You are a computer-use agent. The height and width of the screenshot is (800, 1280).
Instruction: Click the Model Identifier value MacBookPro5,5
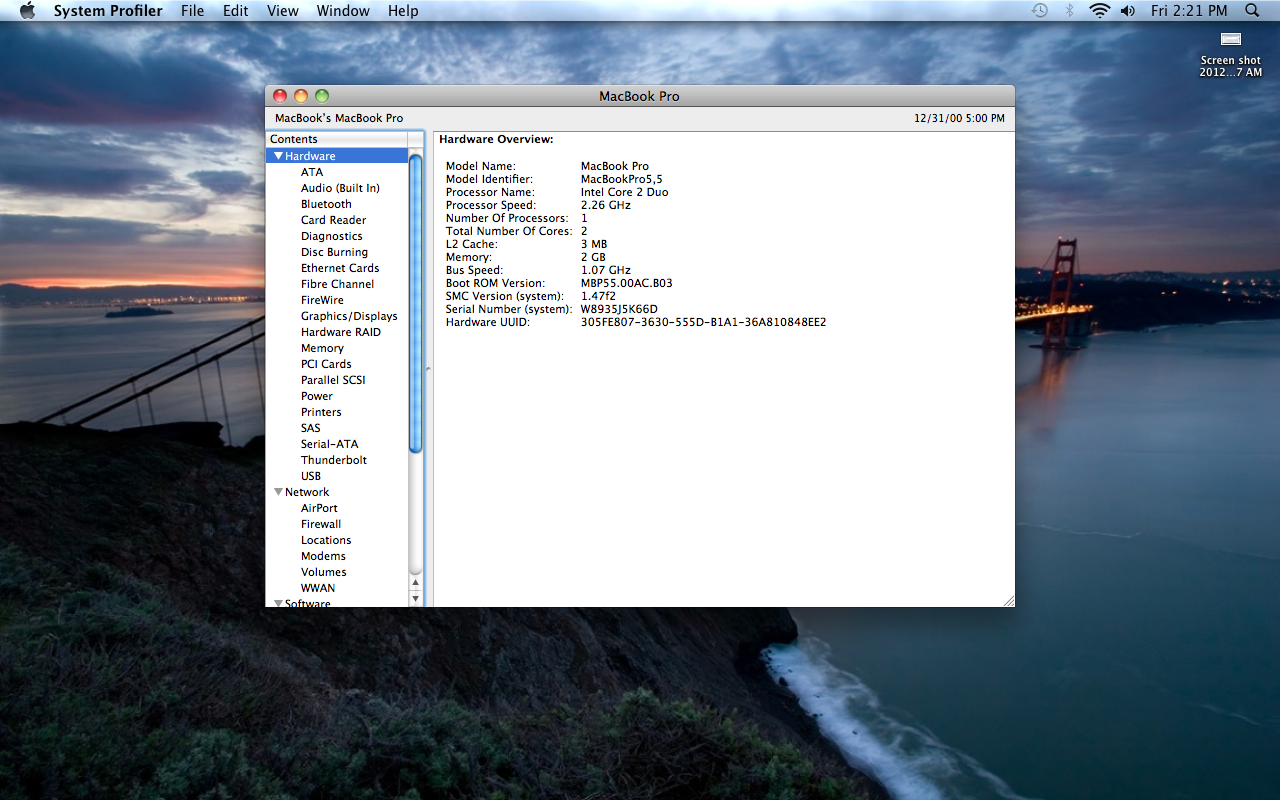click(621, 179)
